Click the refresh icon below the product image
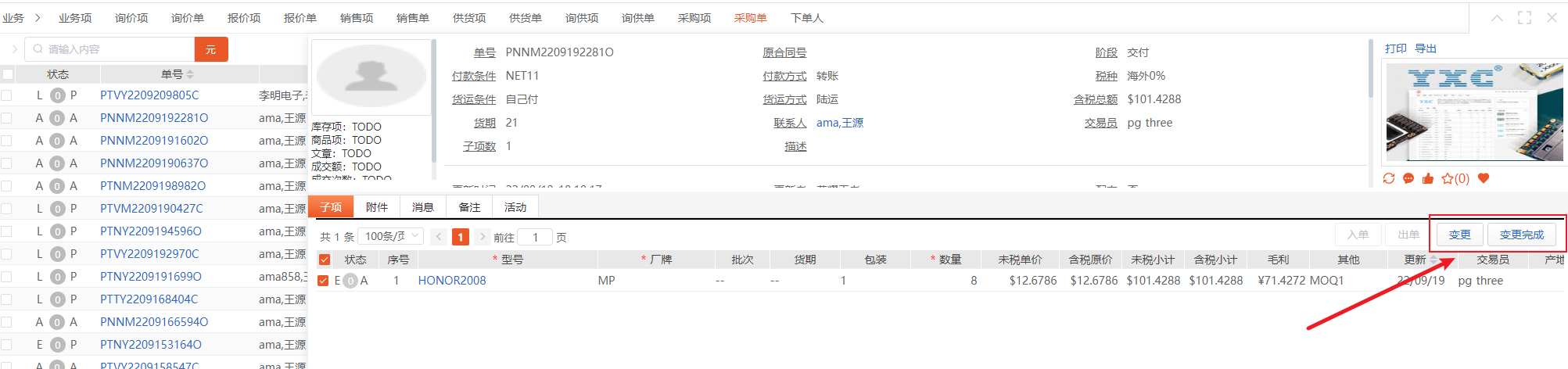Screen dimensions: 1568x369 (1389, 178)
